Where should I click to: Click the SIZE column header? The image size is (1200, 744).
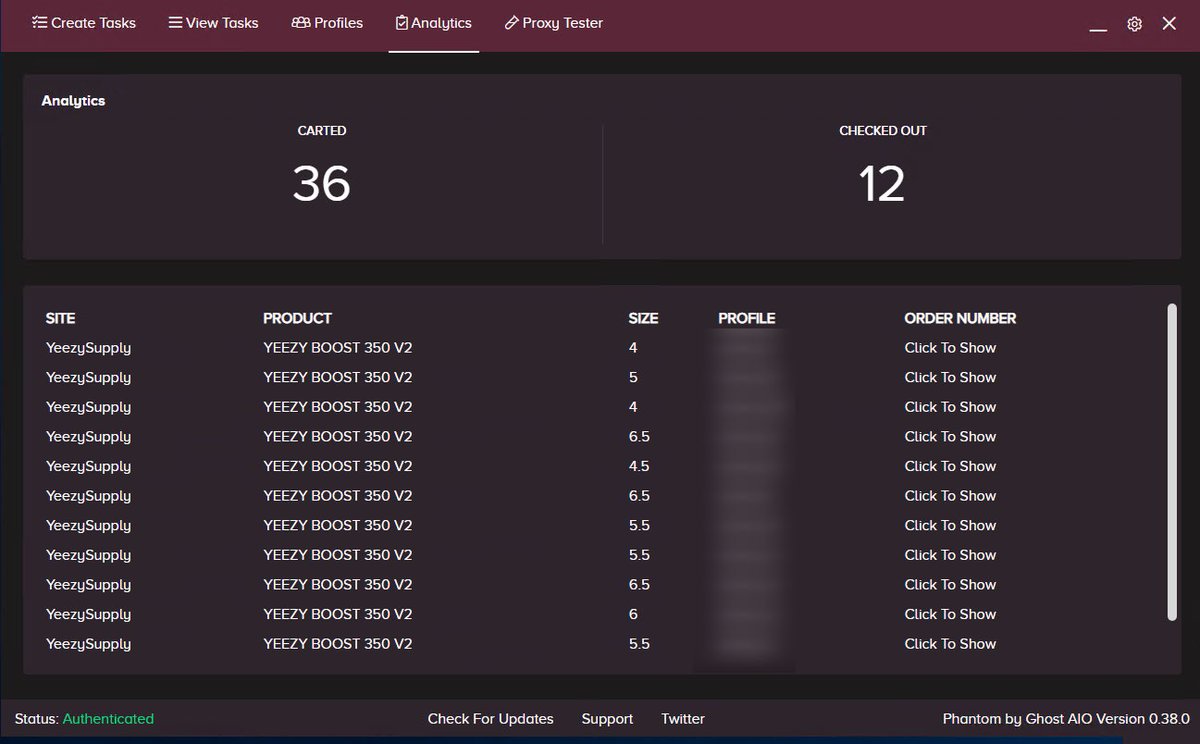[x=643, y=318]
